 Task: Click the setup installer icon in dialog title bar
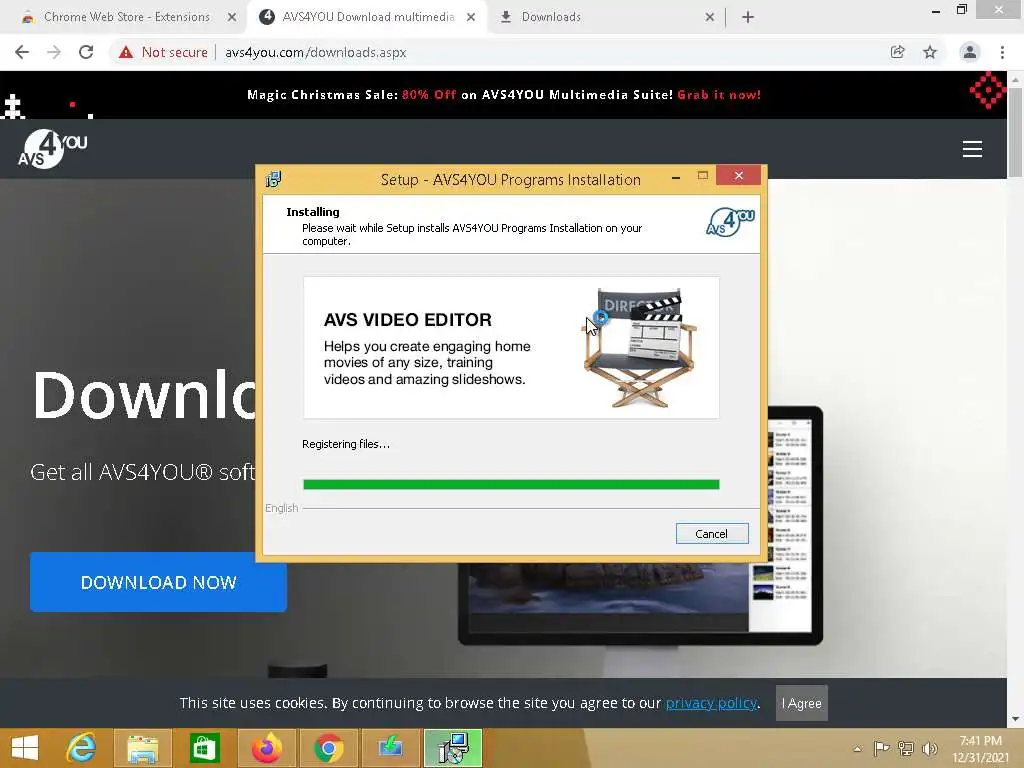(273, 179)
